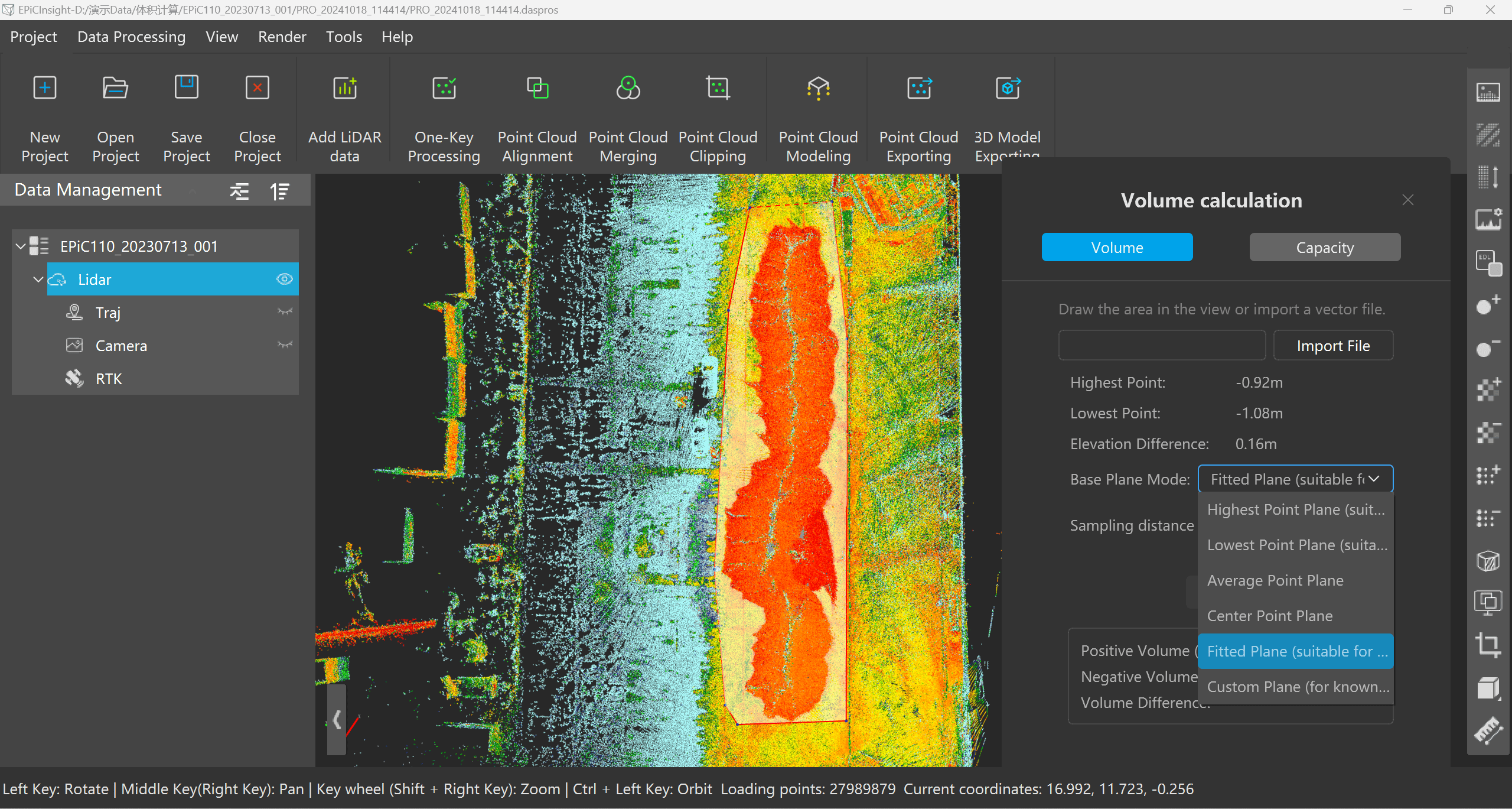Viewport: 1512px width, 809px height.
Task: Click the crop tool icon in right sidebar
Action: pos(1488,644)
